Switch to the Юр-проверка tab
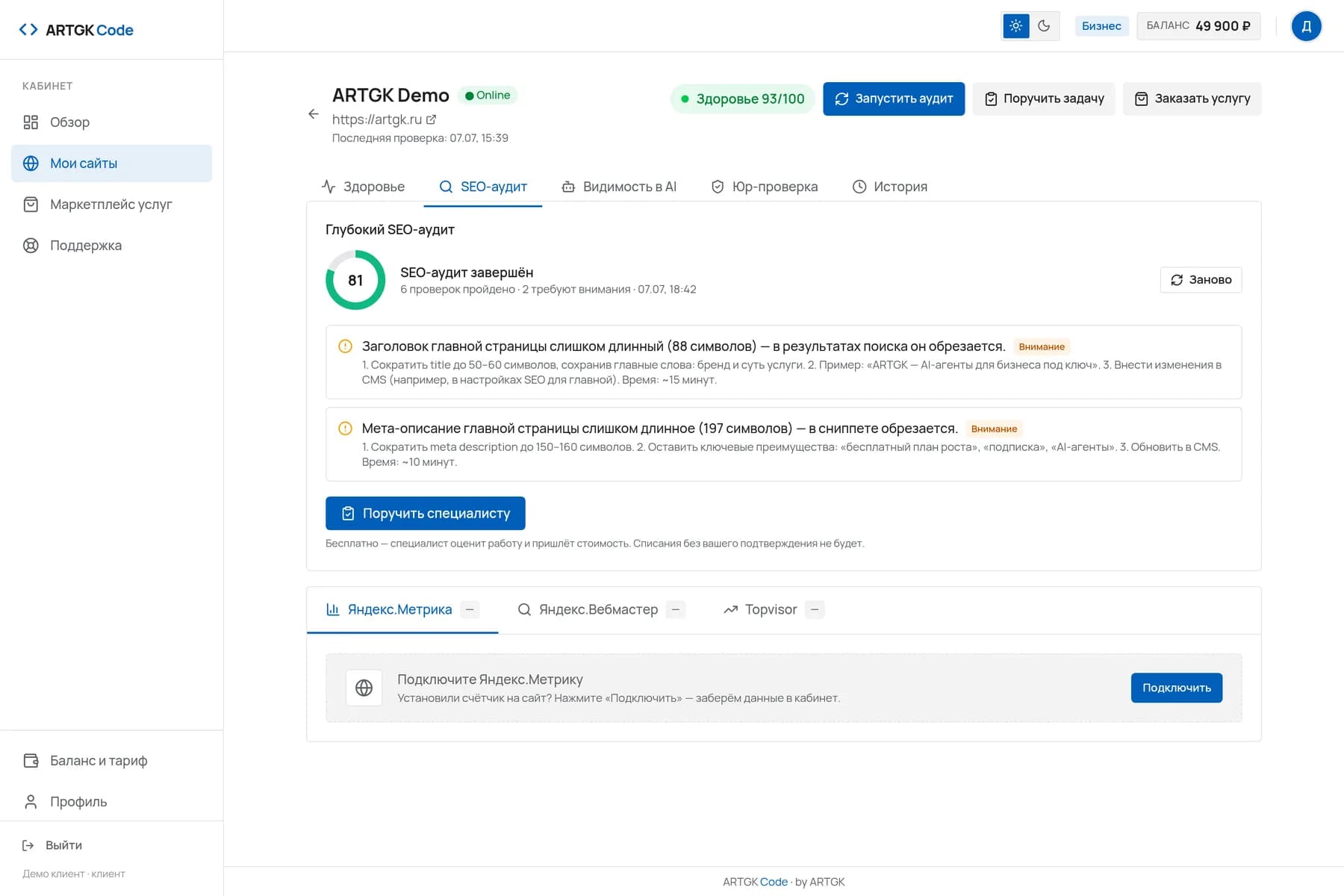Screen dimensions: 1344x896 [x=764, y=187]
